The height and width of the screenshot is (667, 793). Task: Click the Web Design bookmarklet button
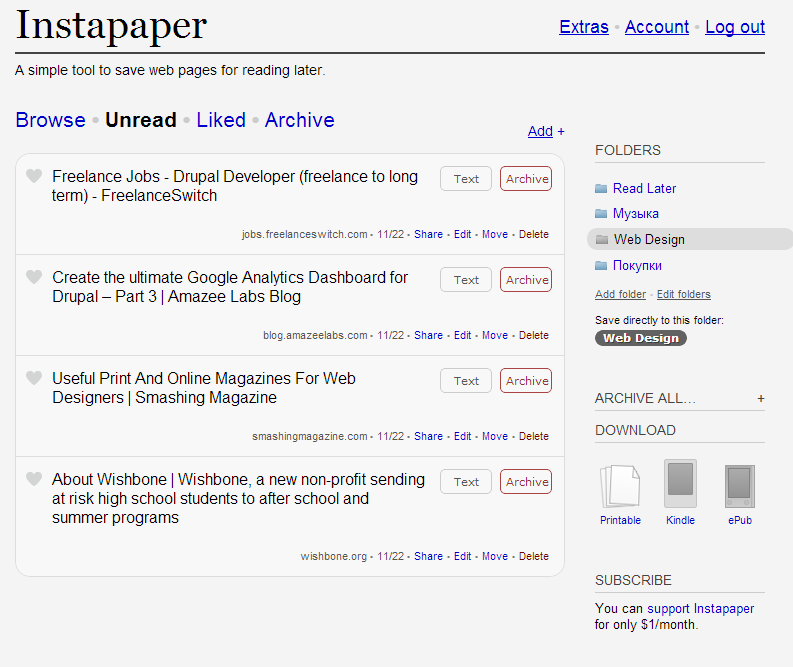click(641, 338)
